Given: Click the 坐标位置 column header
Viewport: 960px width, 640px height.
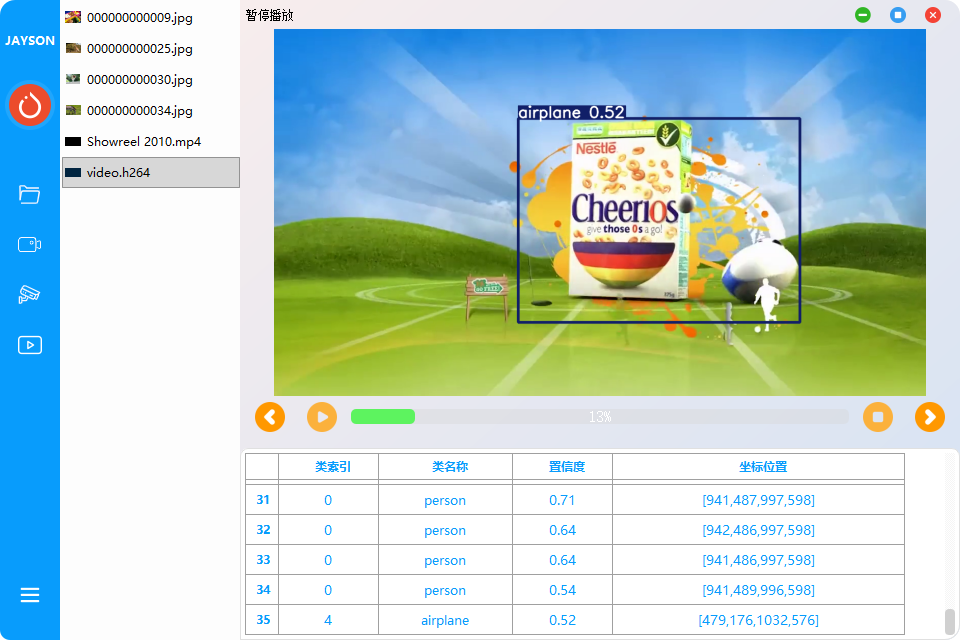Looking at the screenshot, I should 759,467.
